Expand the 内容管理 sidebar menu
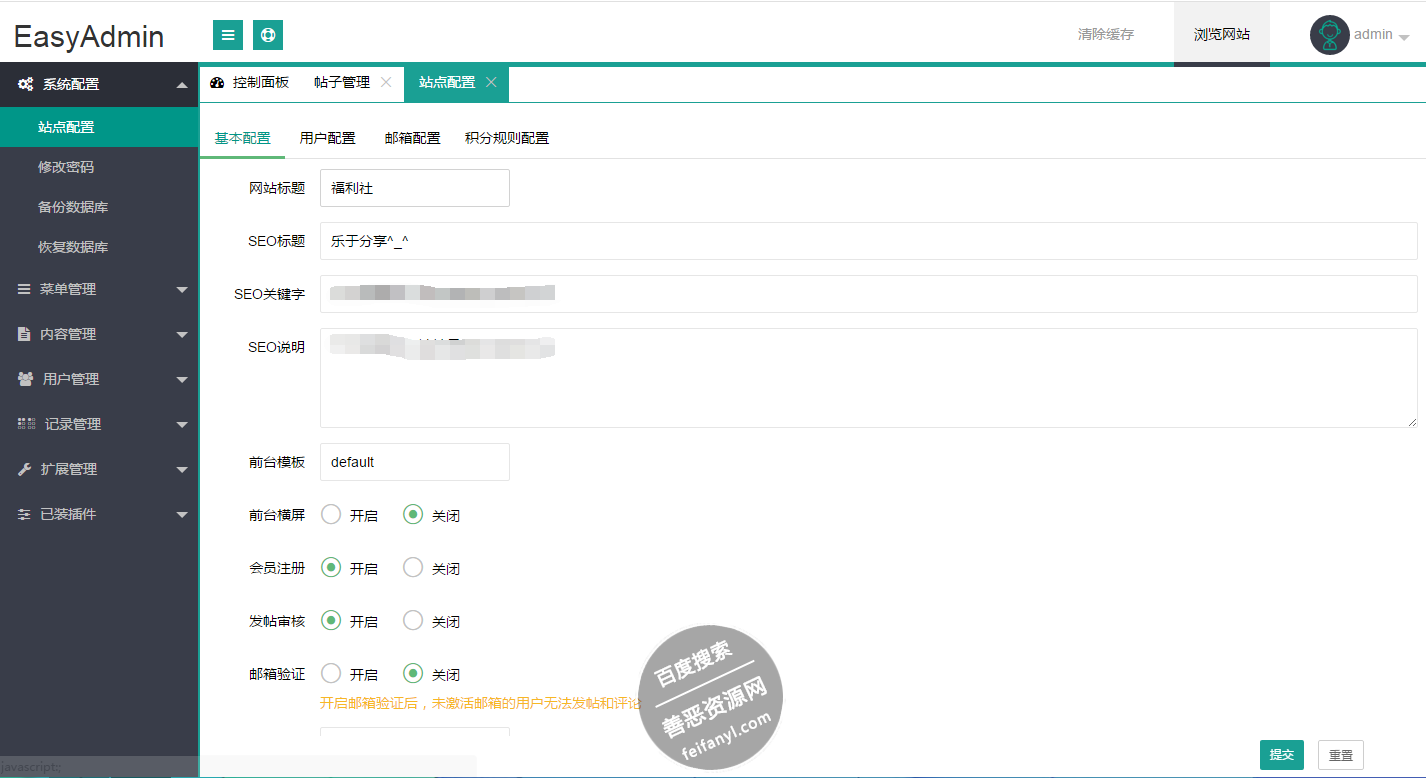Image resolution: width=1426 pixels, height=778 pixels. (99, 334)
